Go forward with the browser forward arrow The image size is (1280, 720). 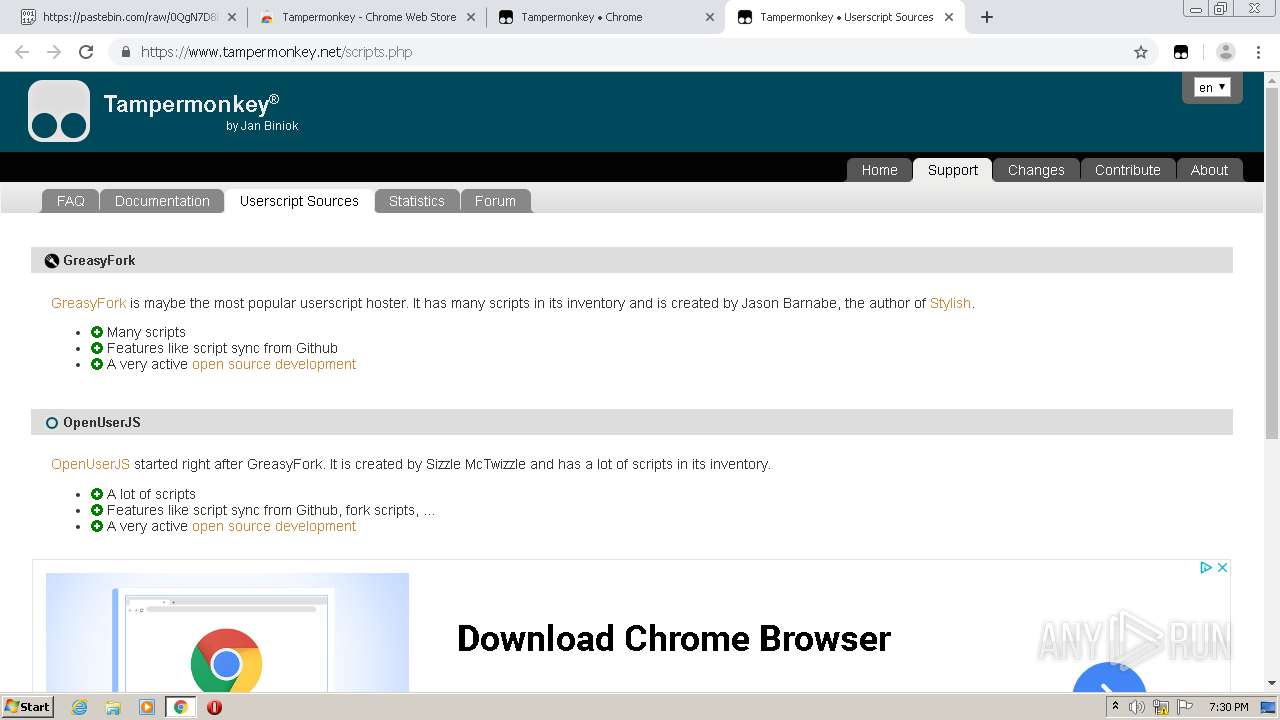pos(54,52)
